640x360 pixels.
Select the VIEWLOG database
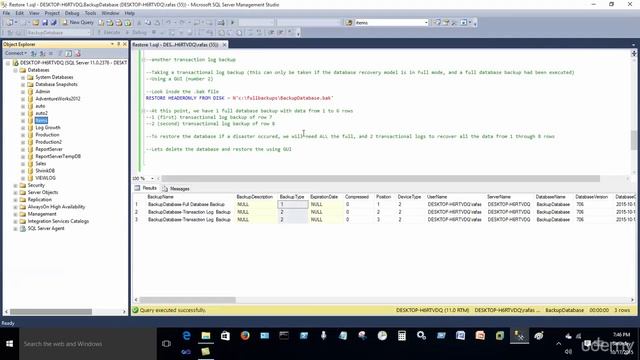45,178
